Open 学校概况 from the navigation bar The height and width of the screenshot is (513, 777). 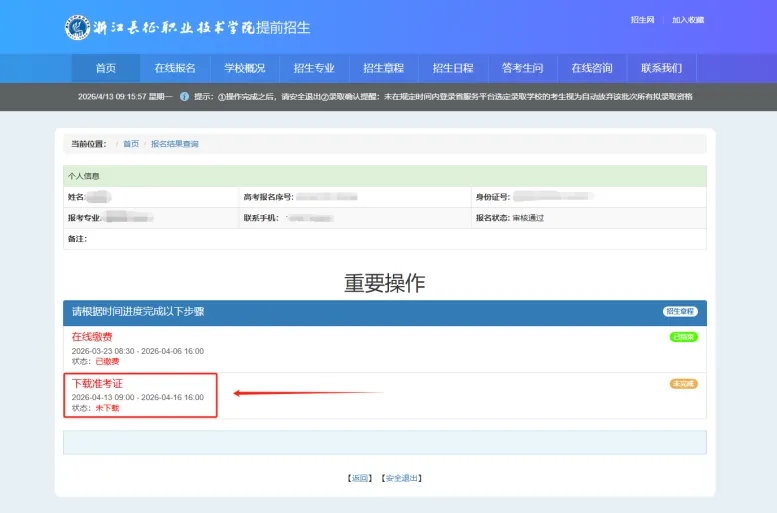pos(244,68)
